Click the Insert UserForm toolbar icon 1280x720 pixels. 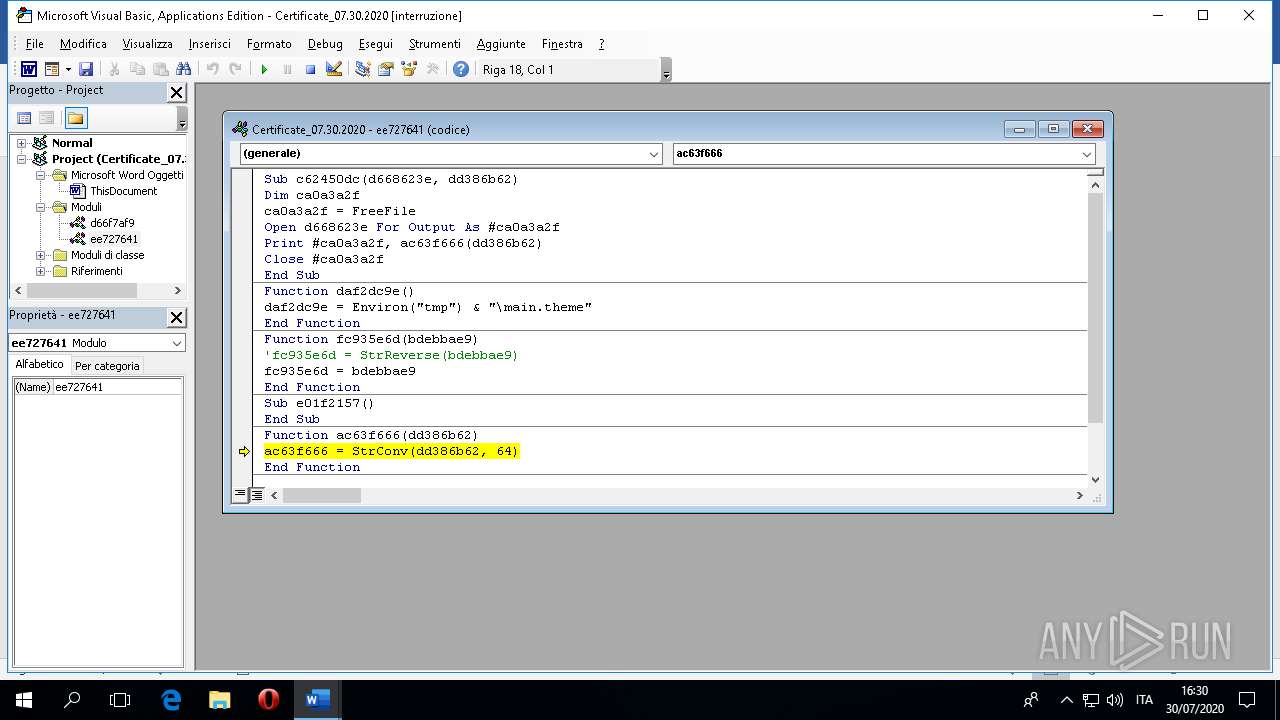(51, 69)
